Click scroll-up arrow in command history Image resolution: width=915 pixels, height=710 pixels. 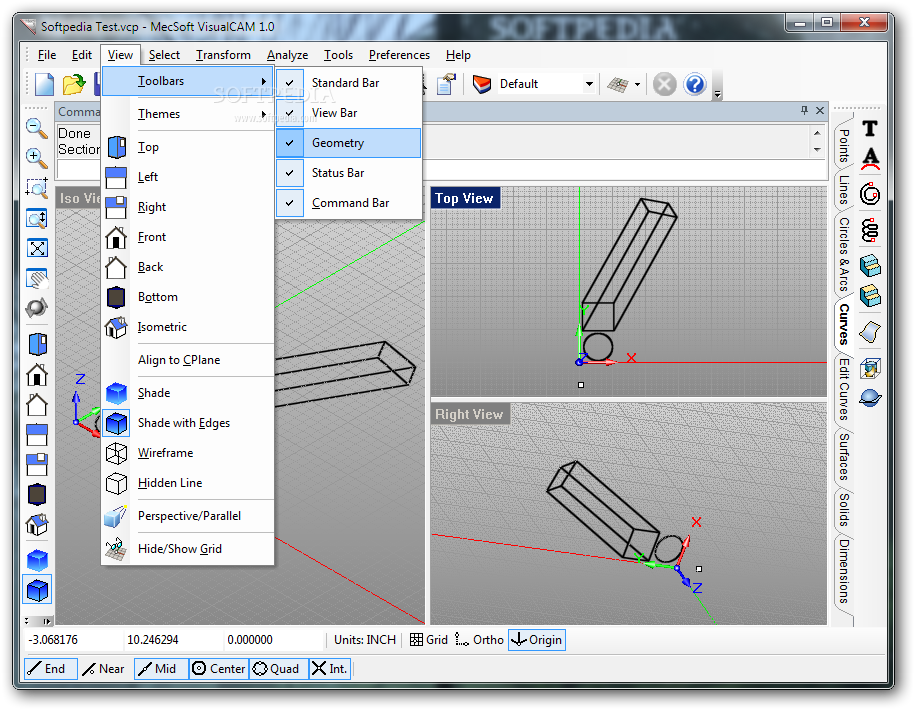(817, 133)
